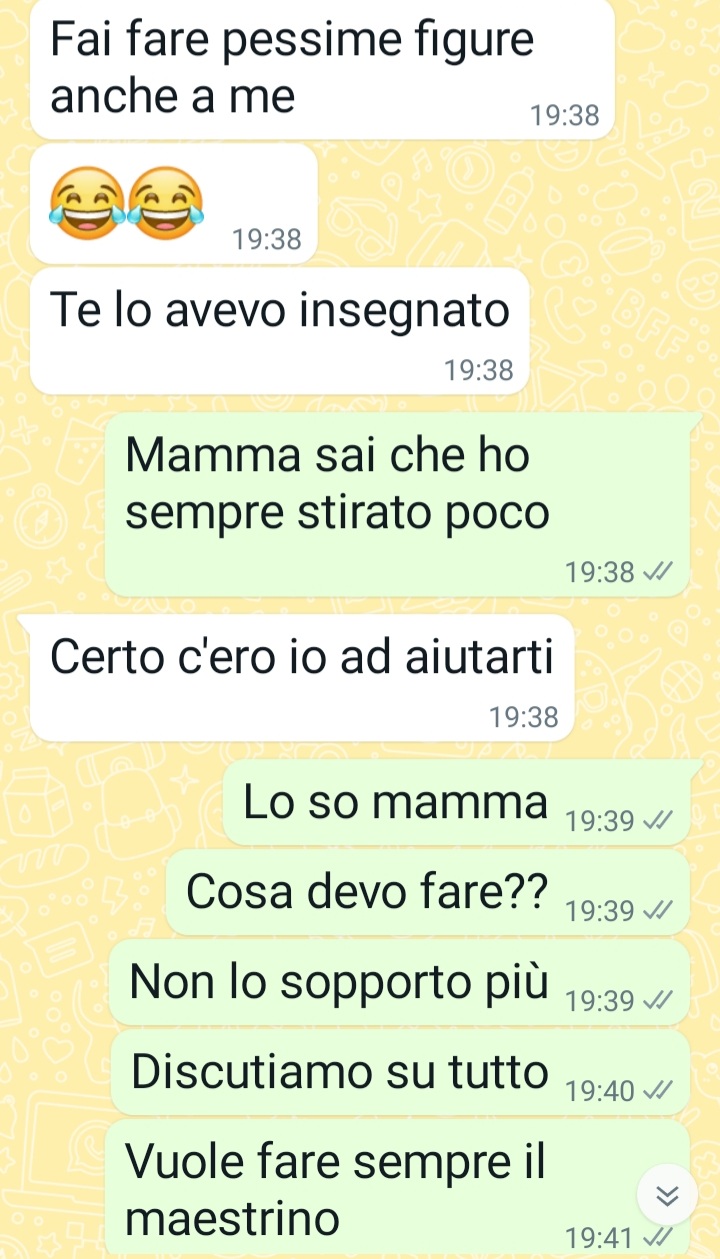Select 'Vuole fare sempre il maestrino' message

397,1188
